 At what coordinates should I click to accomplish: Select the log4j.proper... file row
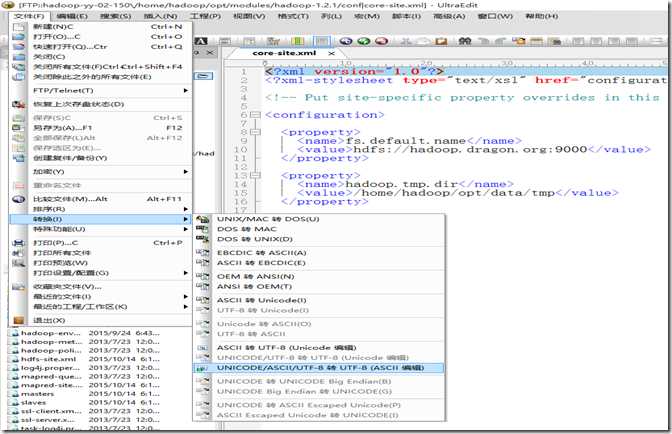(85, 368)
